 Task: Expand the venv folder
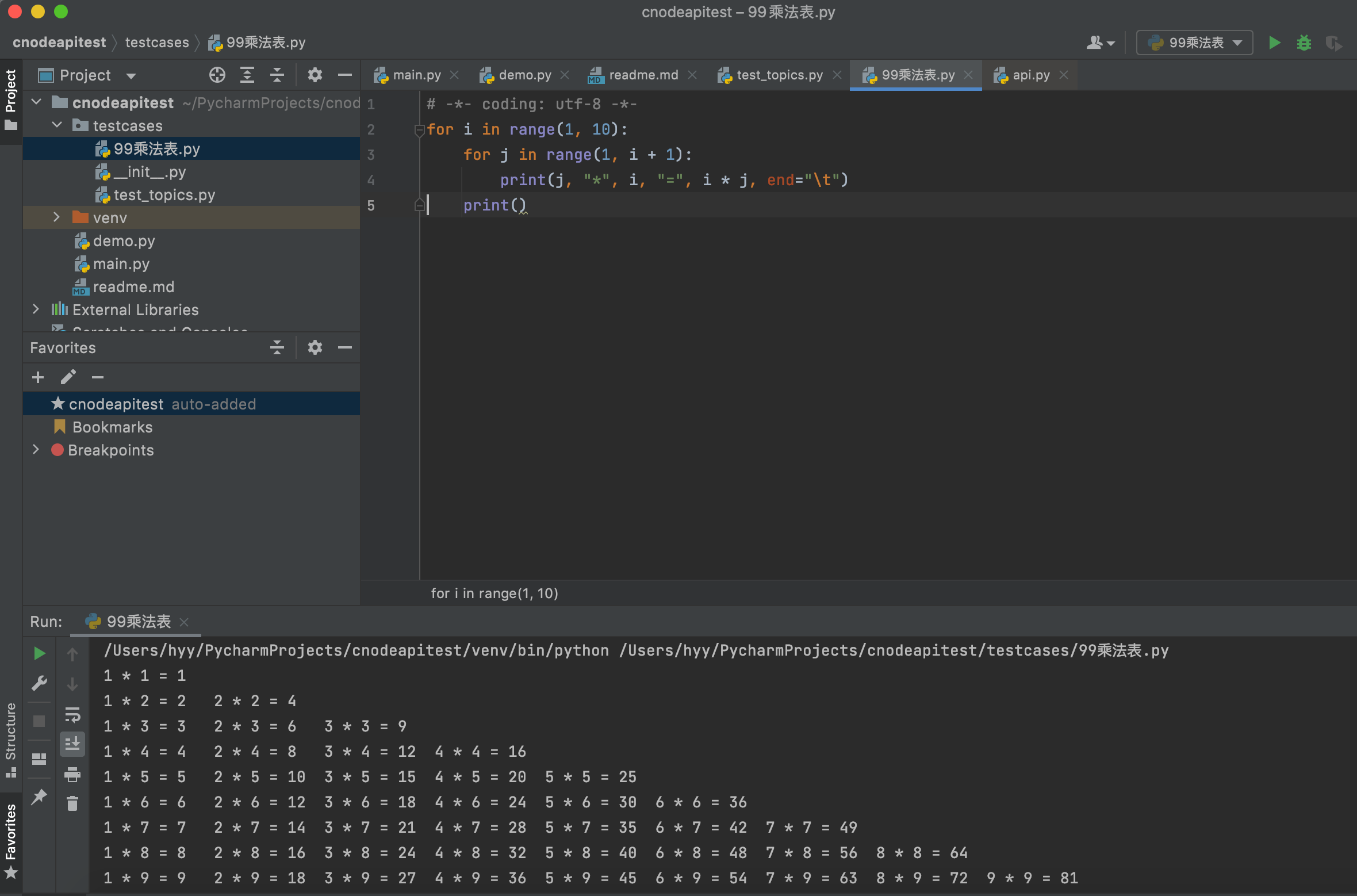56,217
